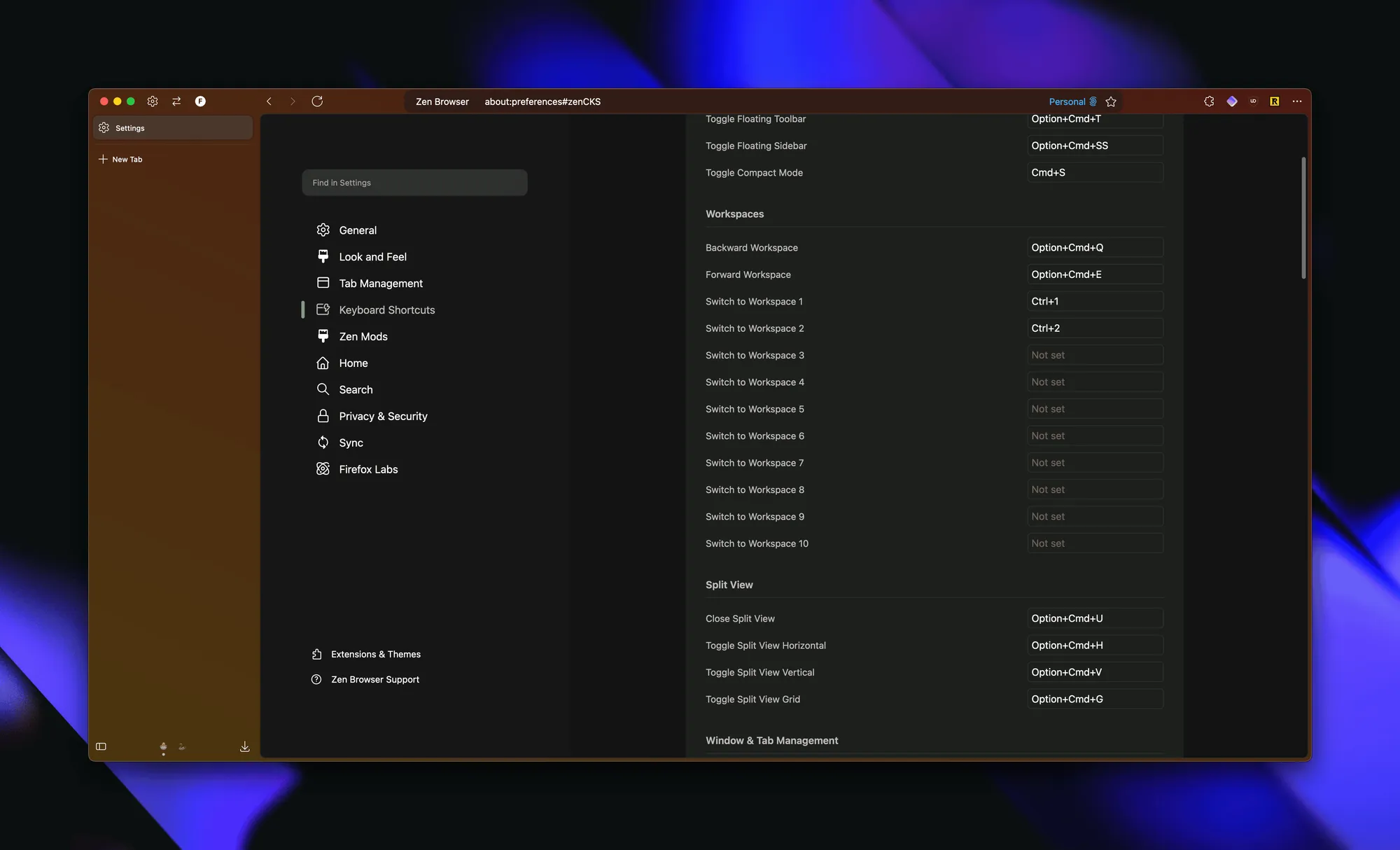Switch to the Sync settings section

[351, 443]
